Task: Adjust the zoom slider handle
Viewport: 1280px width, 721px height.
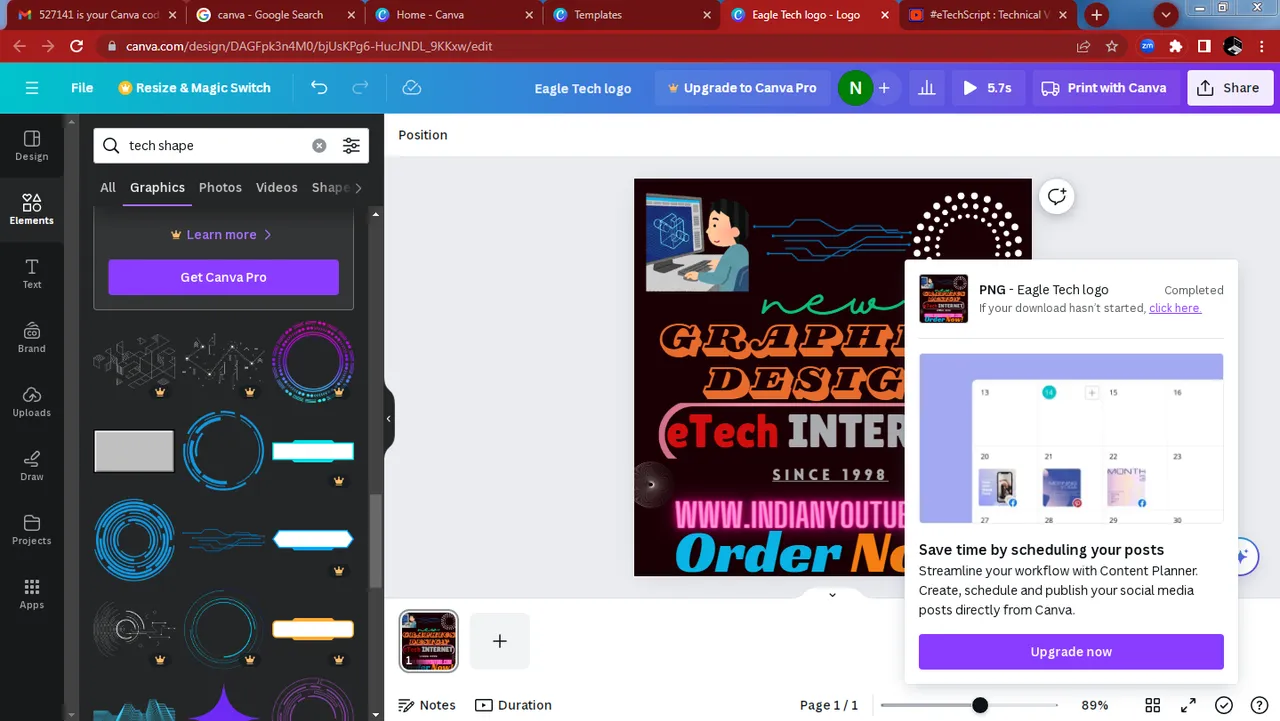Action: [x=980, y=705]
